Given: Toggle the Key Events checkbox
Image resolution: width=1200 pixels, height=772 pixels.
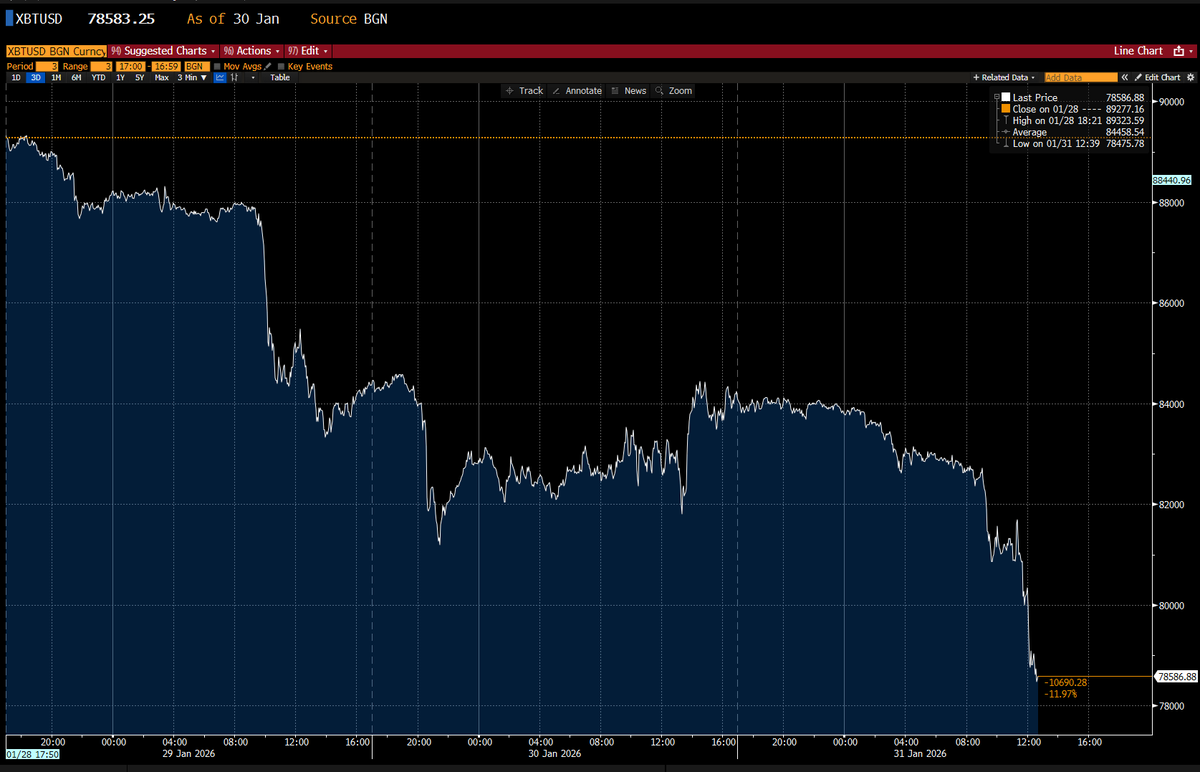Looking at the screenshot, I should pos(281,66).
